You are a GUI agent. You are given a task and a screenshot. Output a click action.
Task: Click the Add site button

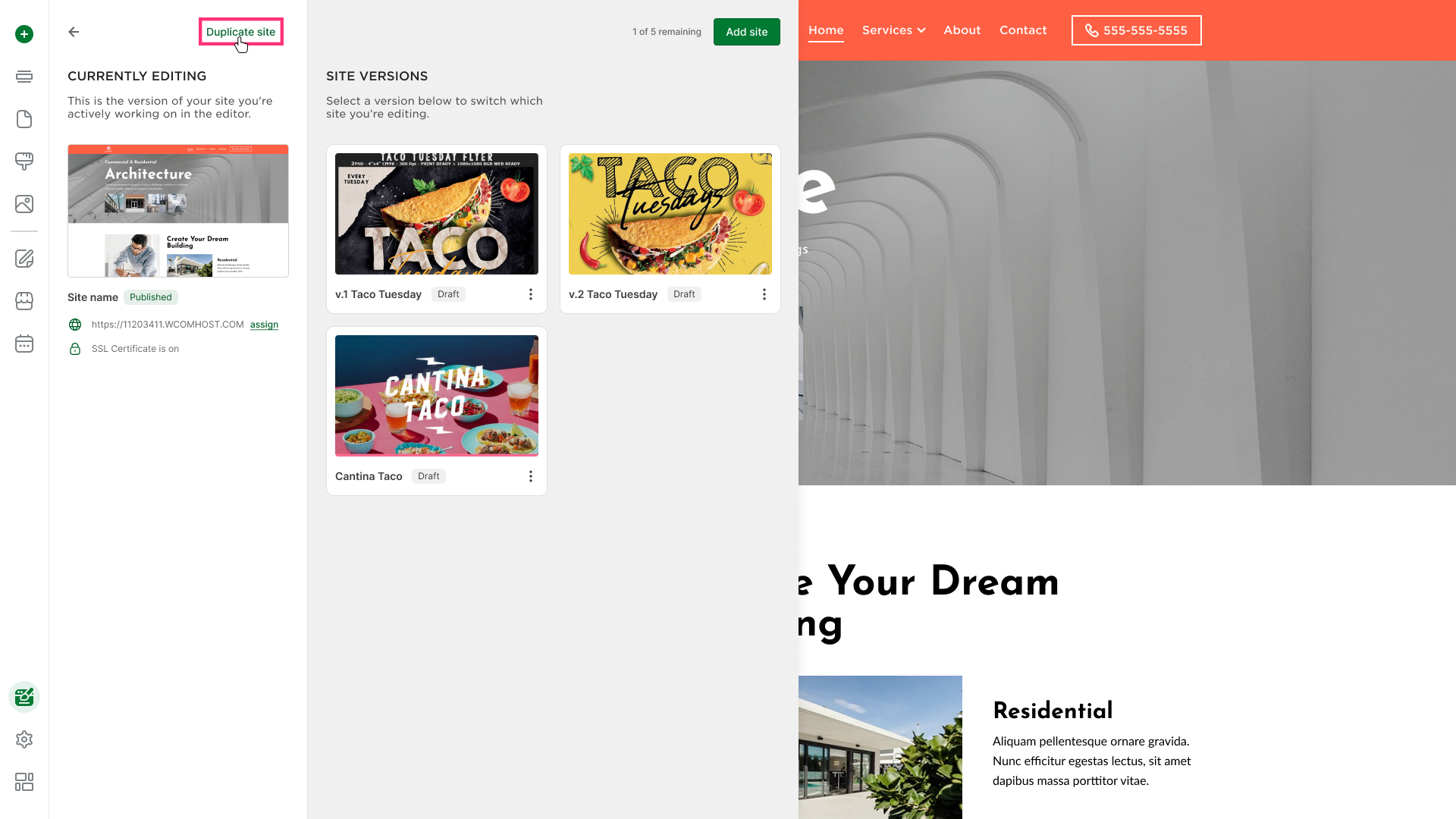[747, 32]
